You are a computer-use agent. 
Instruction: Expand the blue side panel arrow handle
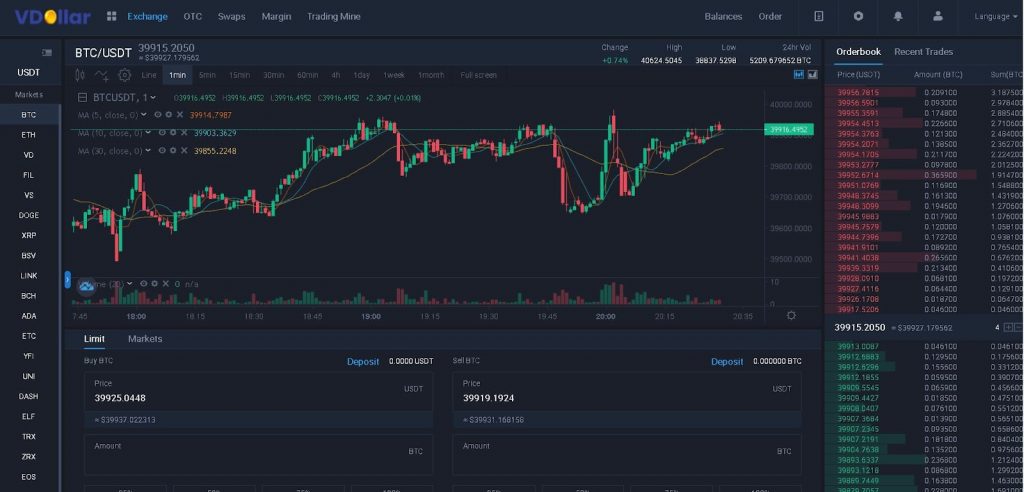pyautogui.click(x=67, y=280)
